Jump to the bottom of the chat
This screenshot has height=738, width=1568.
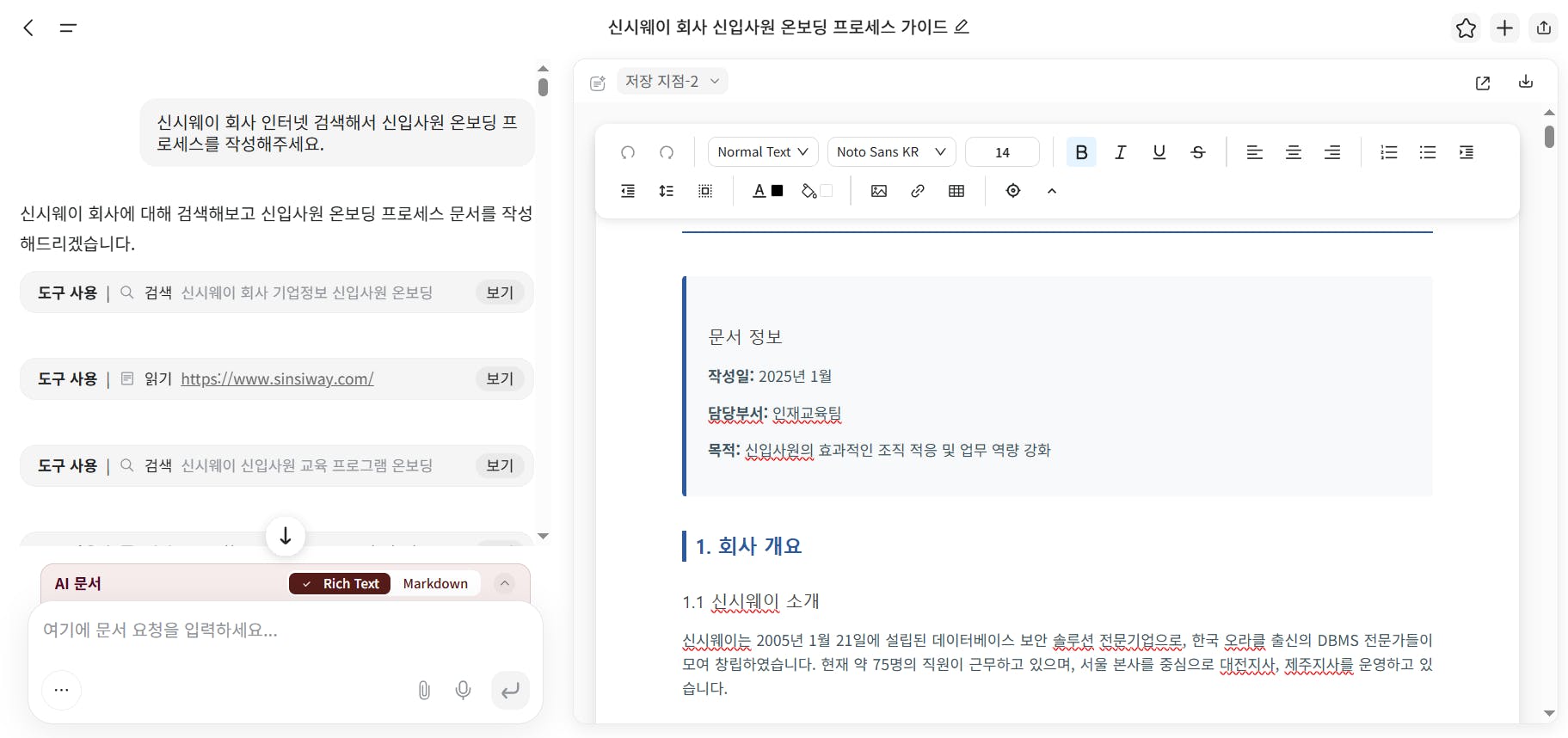(286, 536)
